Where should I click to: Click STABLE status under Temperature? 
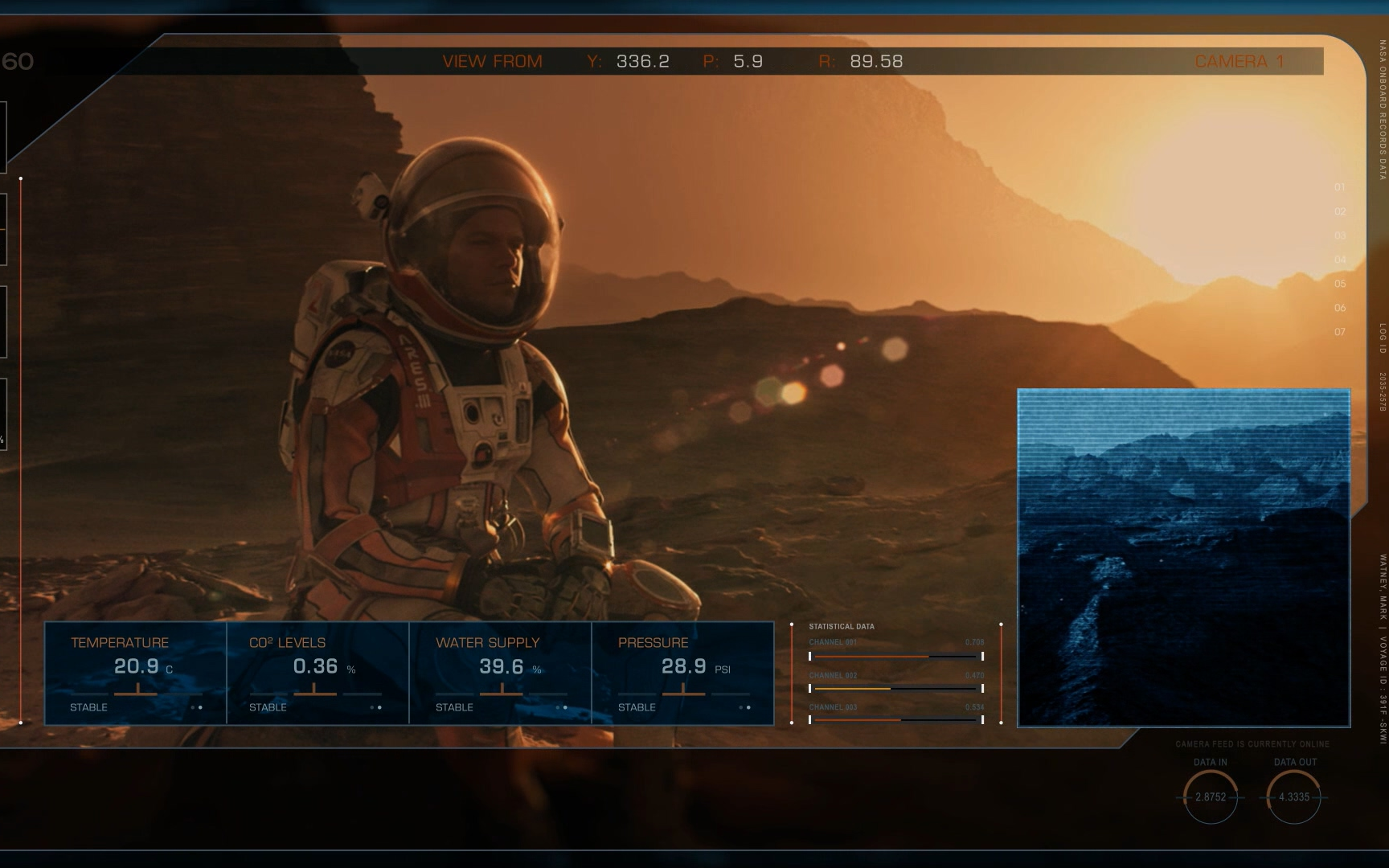coord(88,707)
